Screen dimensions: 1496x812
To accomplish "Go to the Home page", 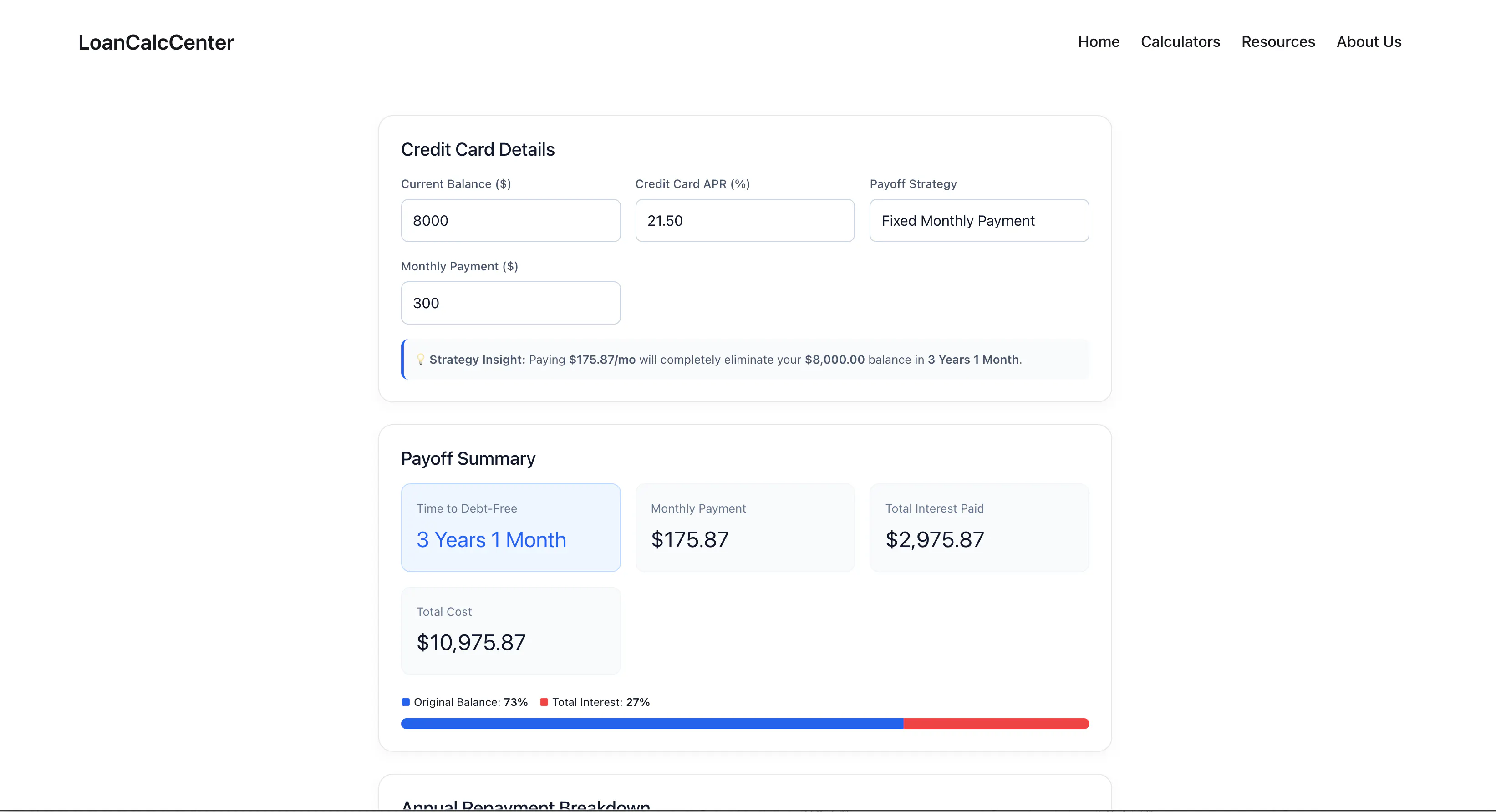I will [x=1098, y=42].
